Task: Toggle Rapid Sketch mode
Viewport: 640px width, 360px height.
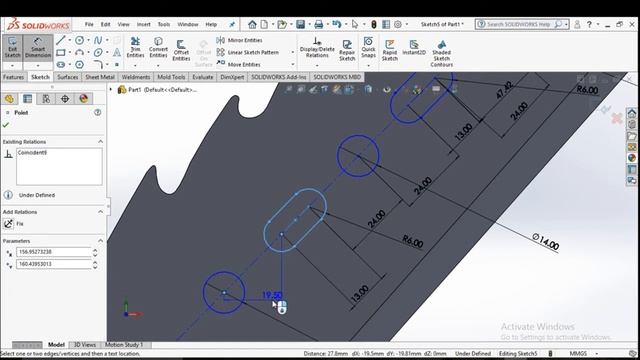Action: click(390, 50)
